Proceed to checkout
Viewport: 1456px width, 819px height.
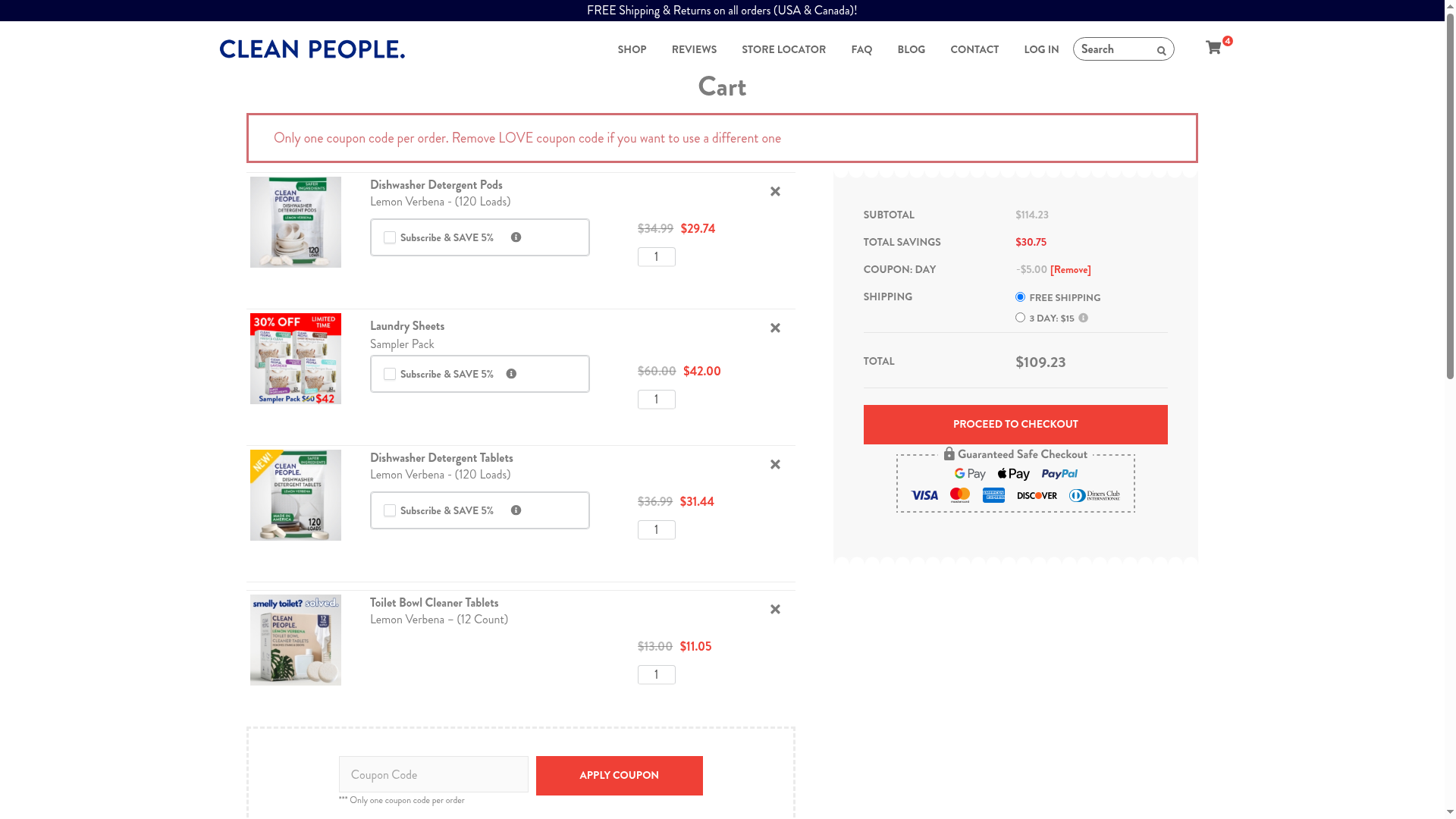coord(1015,425)
